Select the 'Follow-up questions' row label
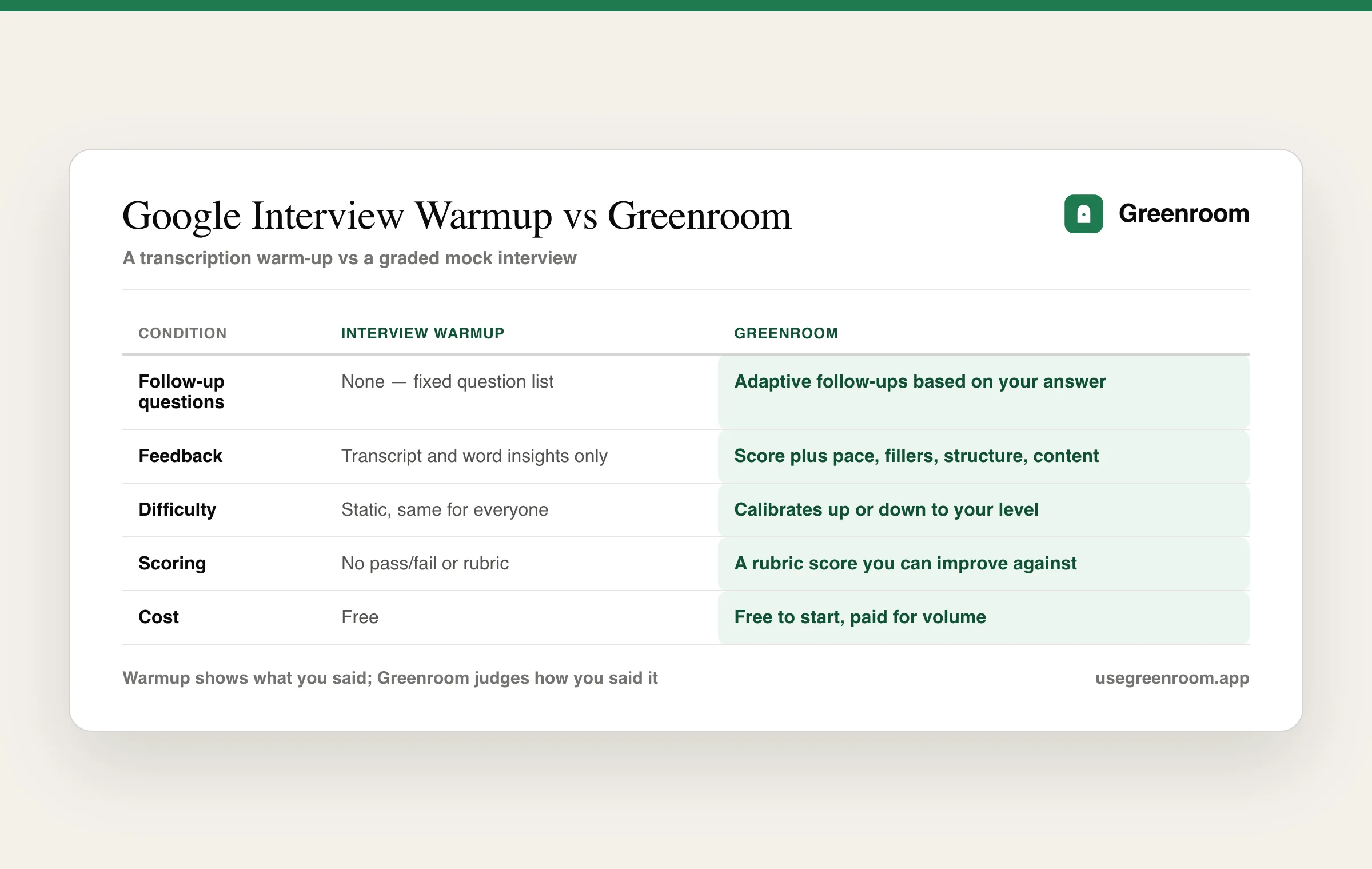This screenshot has height=869, width=1372. tap(181, 392)
